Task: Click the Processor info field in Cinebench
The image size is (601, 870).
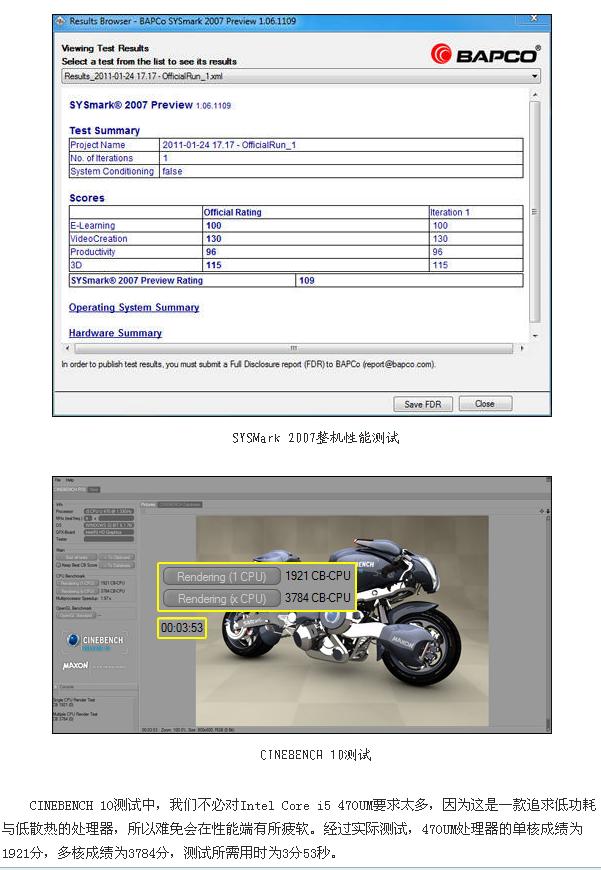Action: pyautogui.click(x=109, y=511)
